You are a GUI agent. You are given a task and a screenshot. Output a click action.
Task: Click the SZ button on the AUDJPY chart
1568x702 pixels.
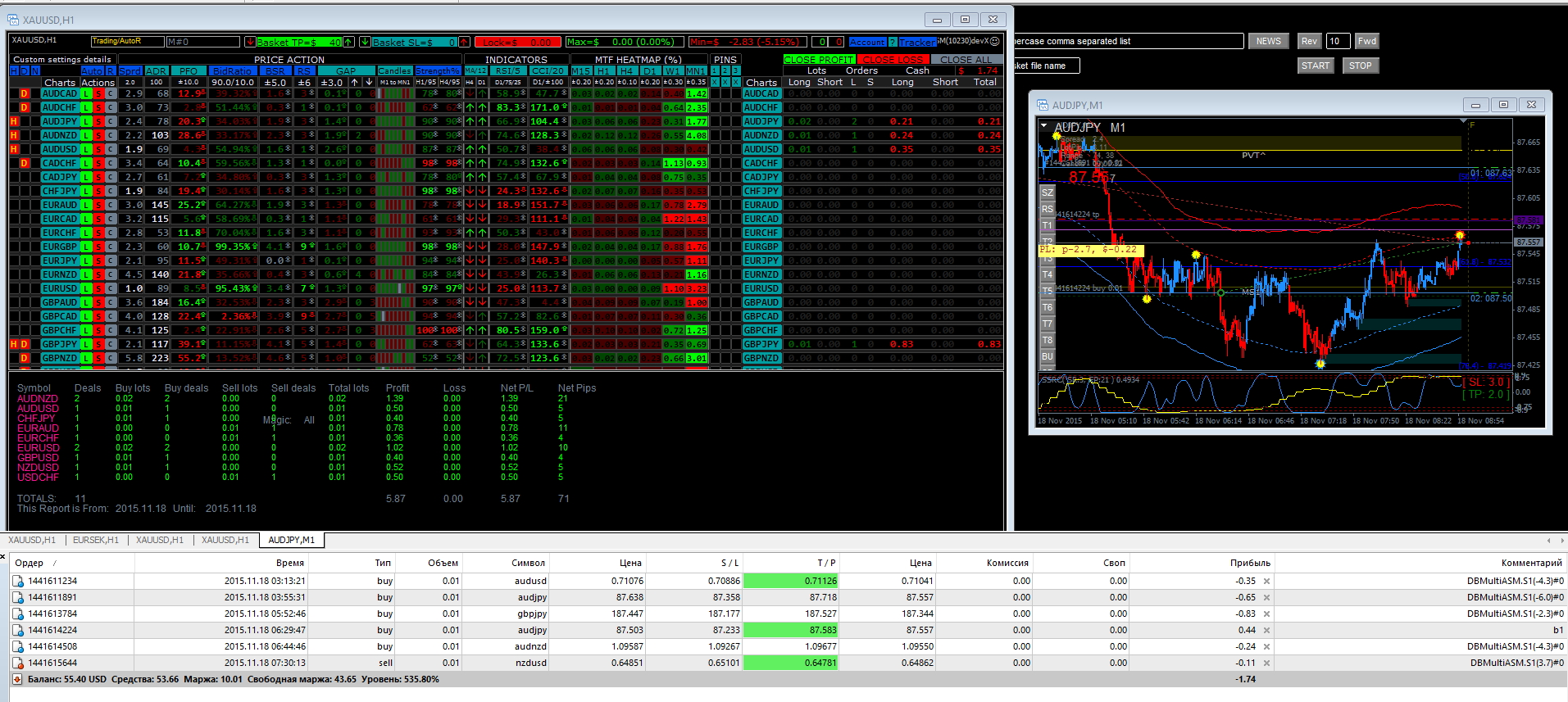[1047, 192]
